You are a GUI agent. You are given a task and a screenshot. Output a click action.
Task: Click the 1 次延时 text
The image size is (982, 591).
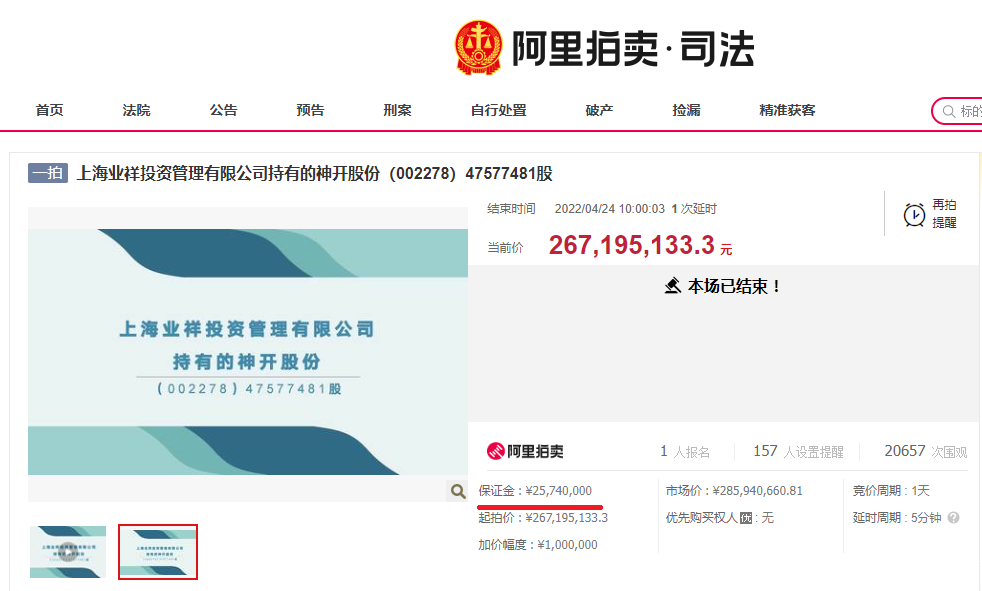pos(694,208)
